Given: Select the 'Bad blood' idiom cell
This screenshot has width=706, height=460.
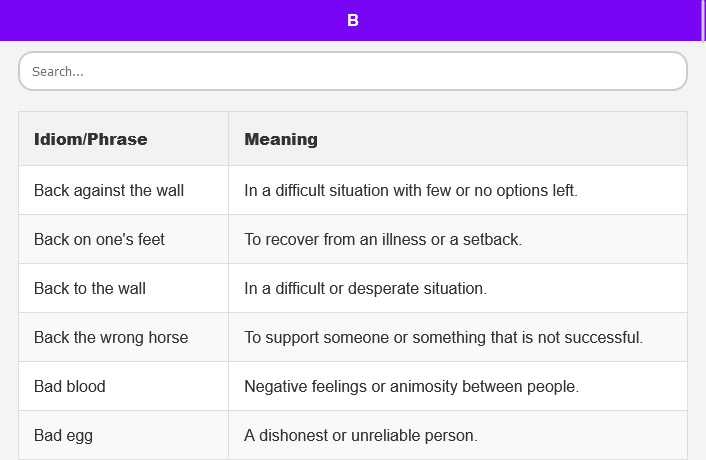Looking at the screenshot, I should [x=70, y=386].
